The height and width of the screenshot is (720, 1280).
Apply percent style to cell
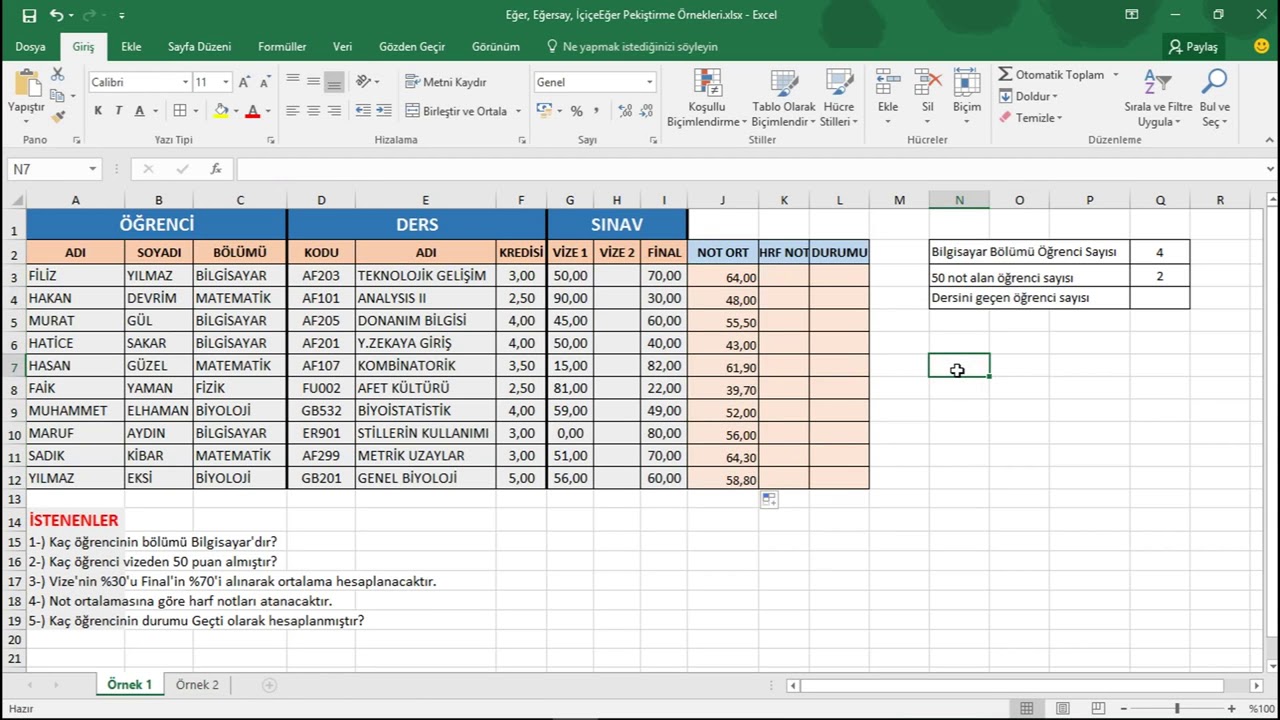tap(576, 111)
